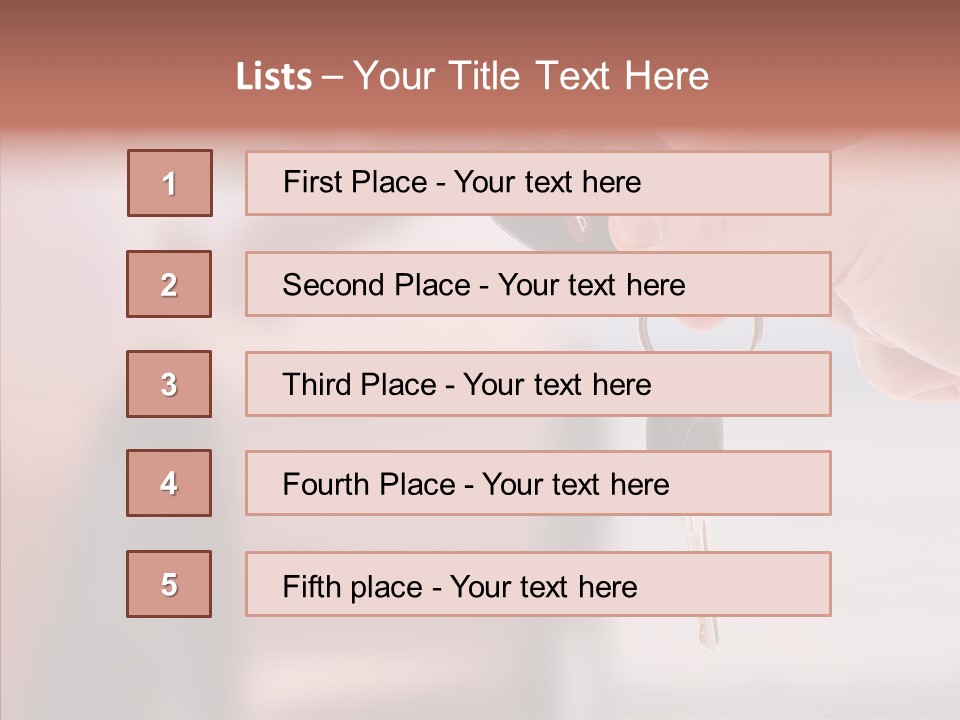Click the metal key ring in background
Viewport: 960px width, 720px height.
[700, 334]
